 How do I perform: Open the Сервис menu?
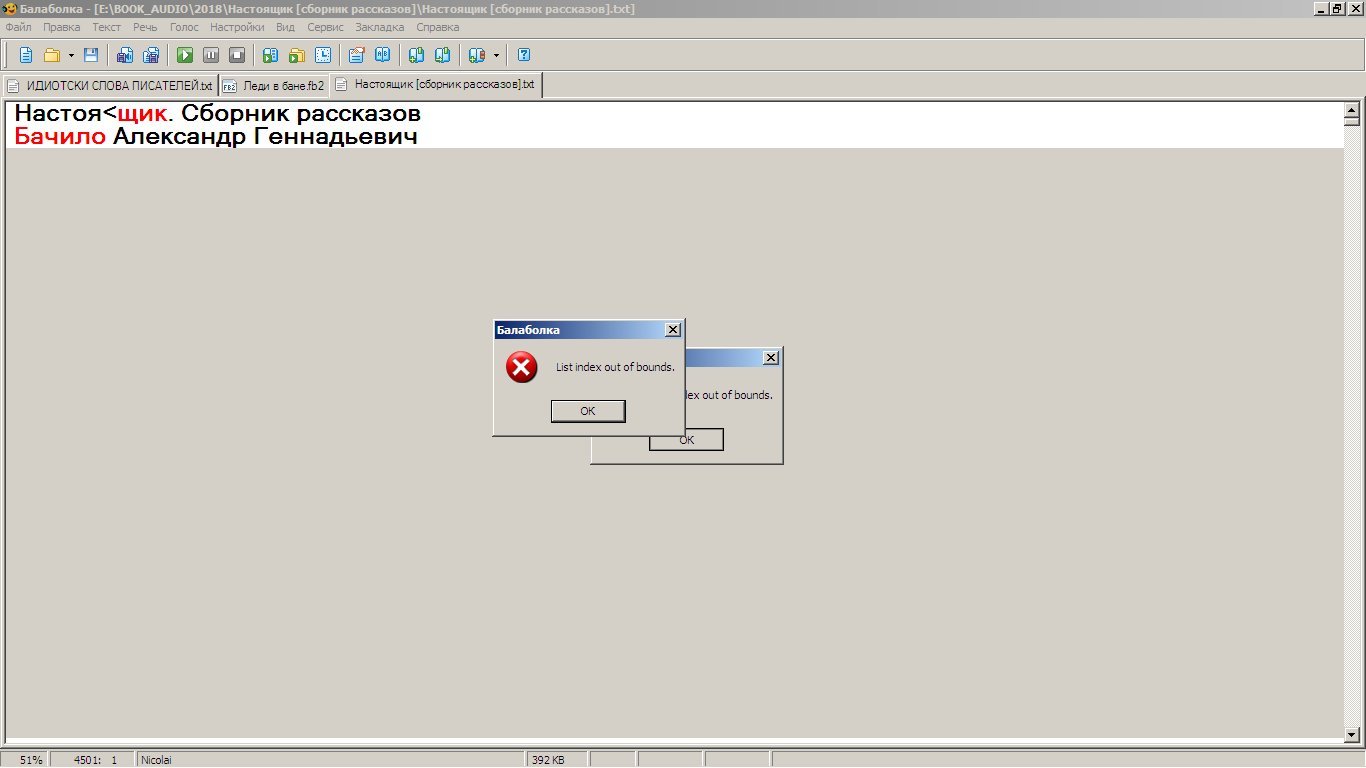coord(326,27)
